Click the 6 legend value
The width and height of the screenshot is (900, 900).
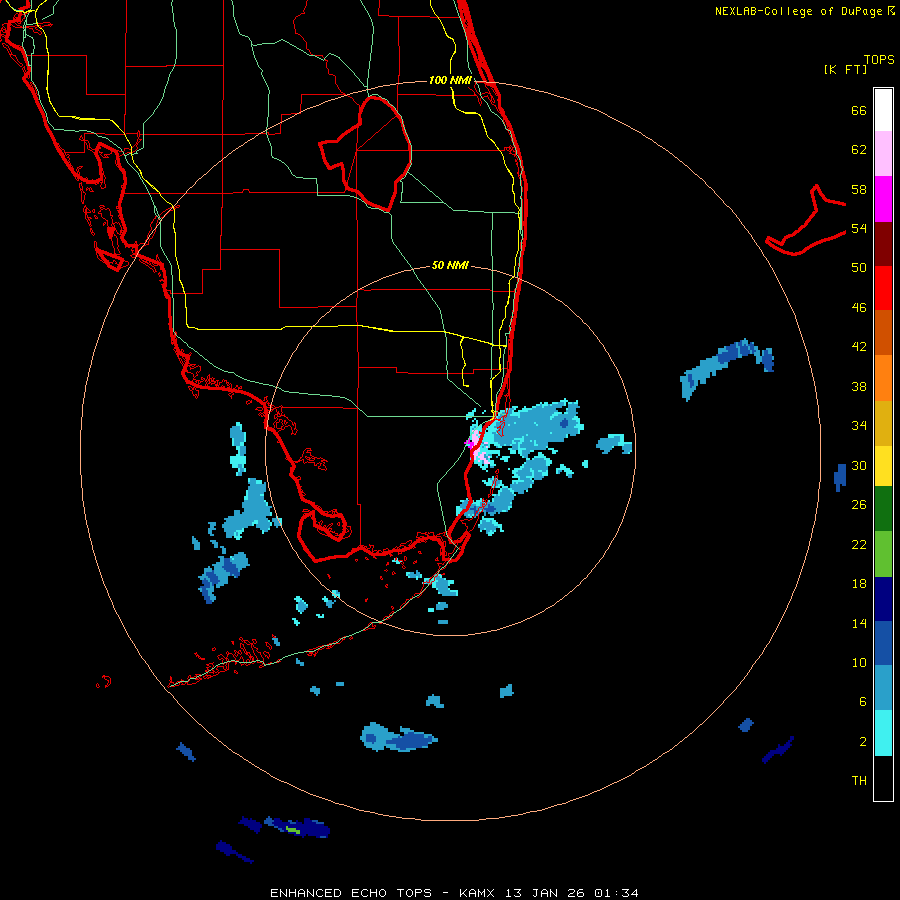863,702
